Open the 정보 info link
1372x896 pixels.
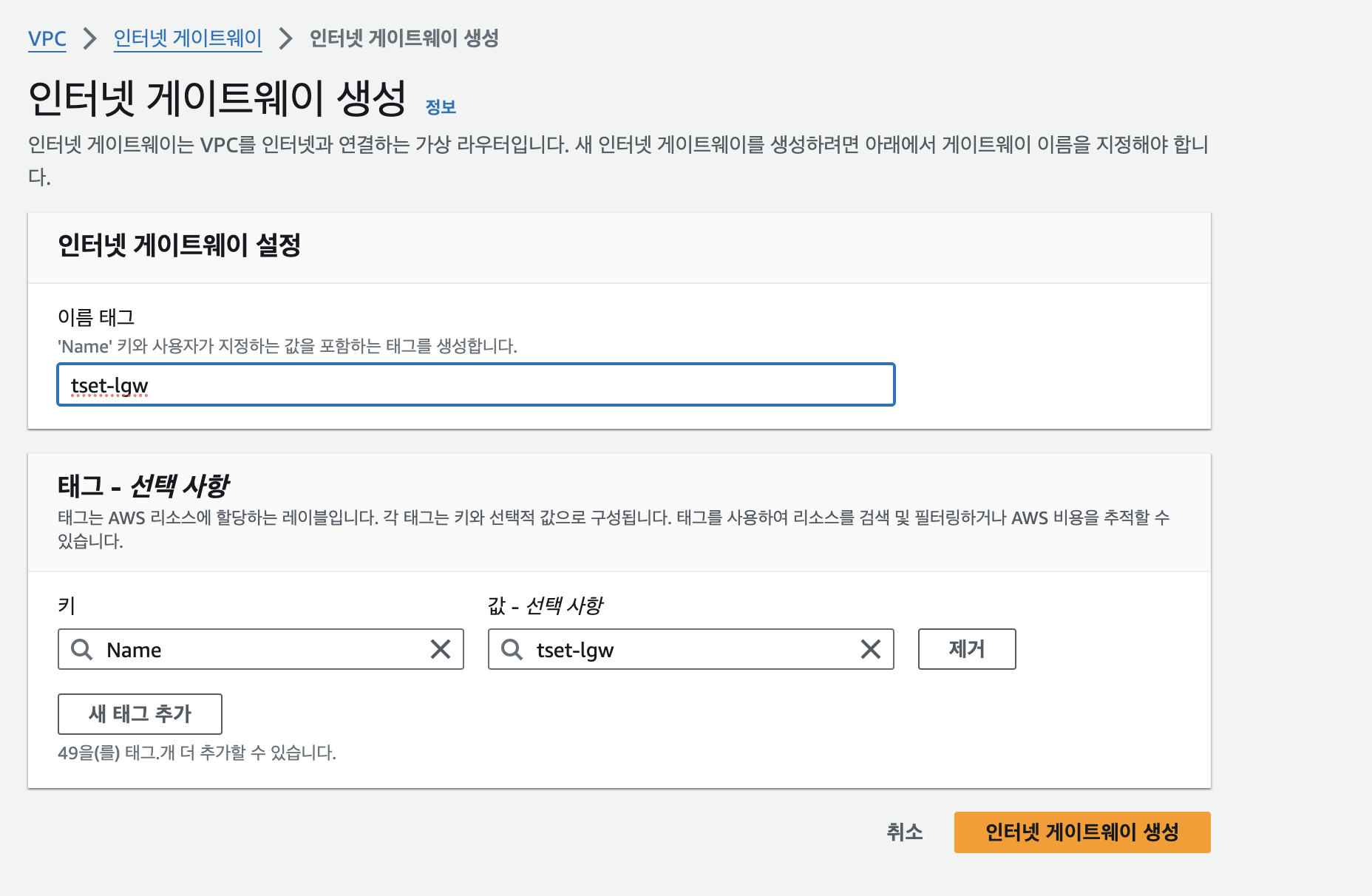441,107
